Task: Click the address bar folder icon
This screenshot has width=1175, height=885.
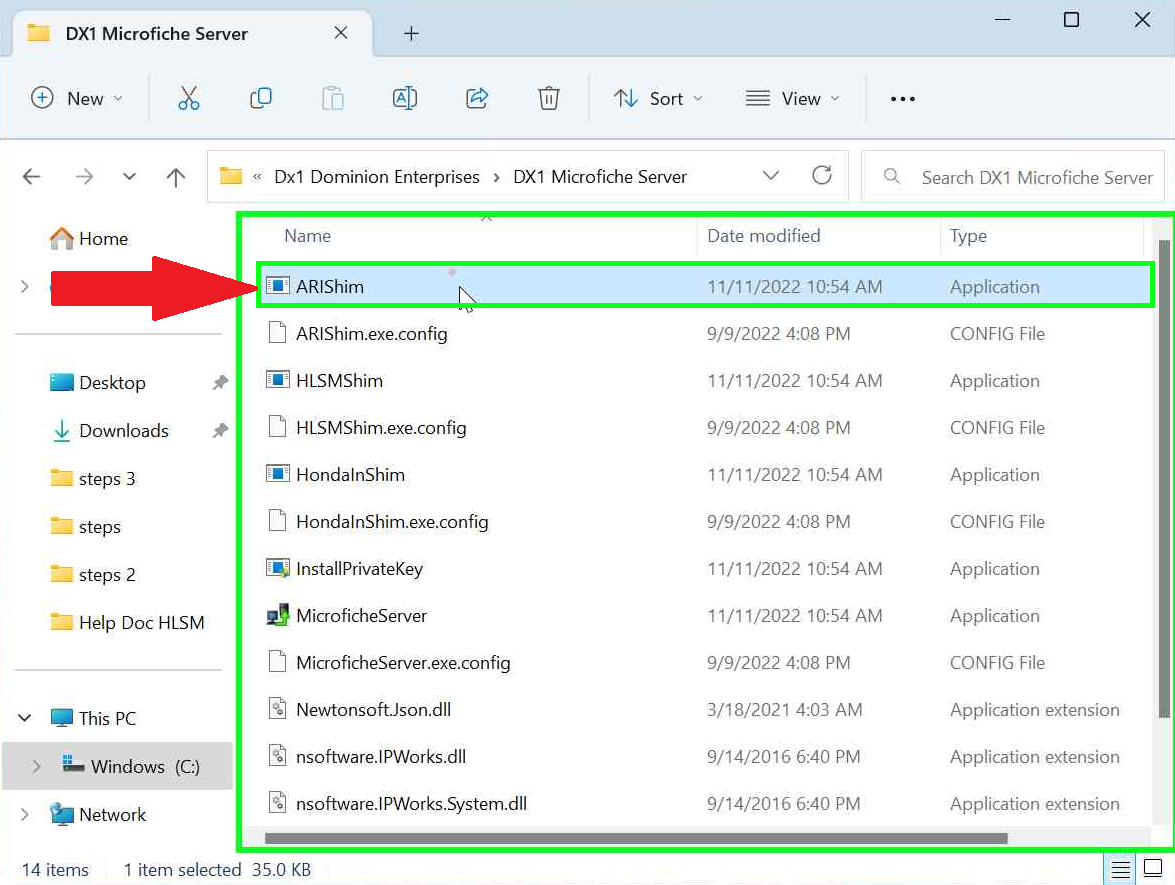Action: coord(231,176)
